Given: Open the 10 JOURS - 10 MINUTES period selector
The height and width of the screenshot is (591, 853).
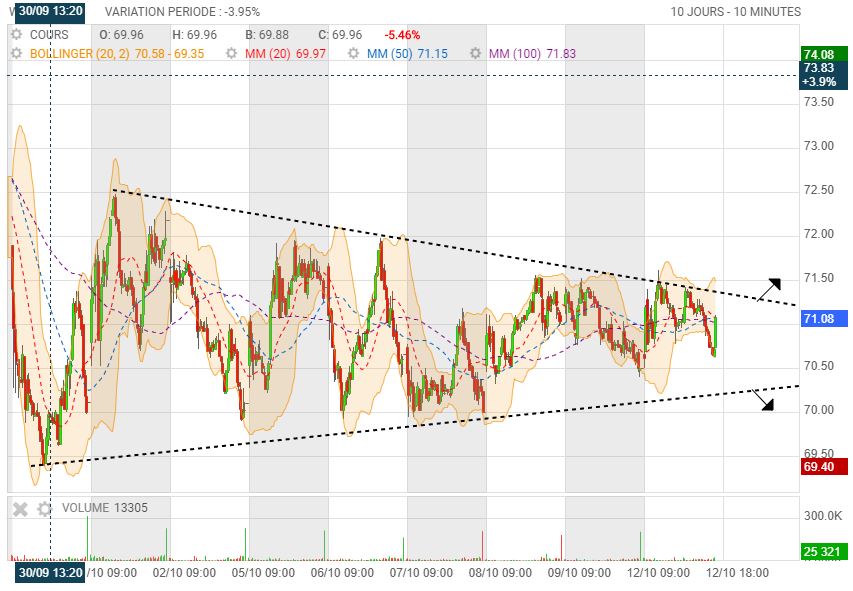Looking at the screenshot, I should click(735, 11).
